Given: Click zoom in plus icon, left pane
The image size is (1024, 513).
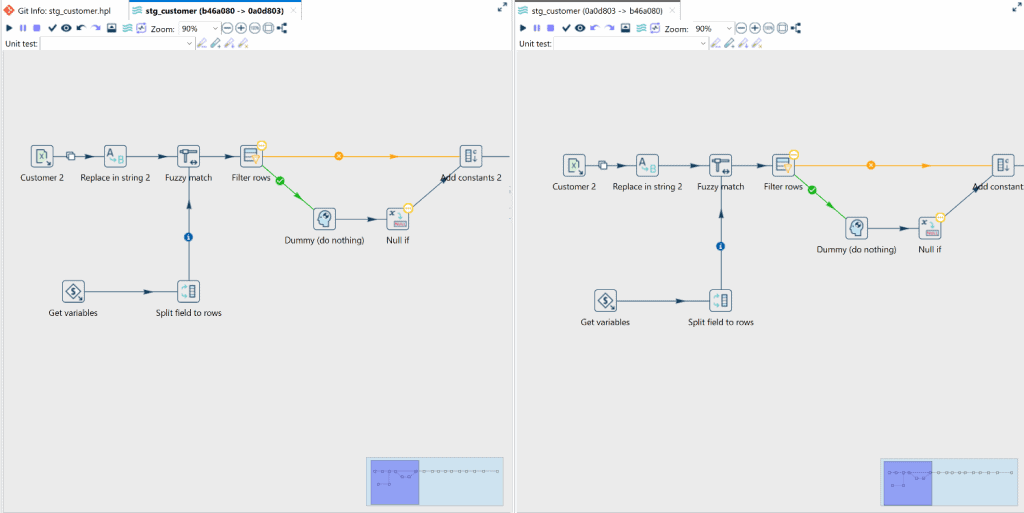Looking at the screenshot, I should click(241, 28).
